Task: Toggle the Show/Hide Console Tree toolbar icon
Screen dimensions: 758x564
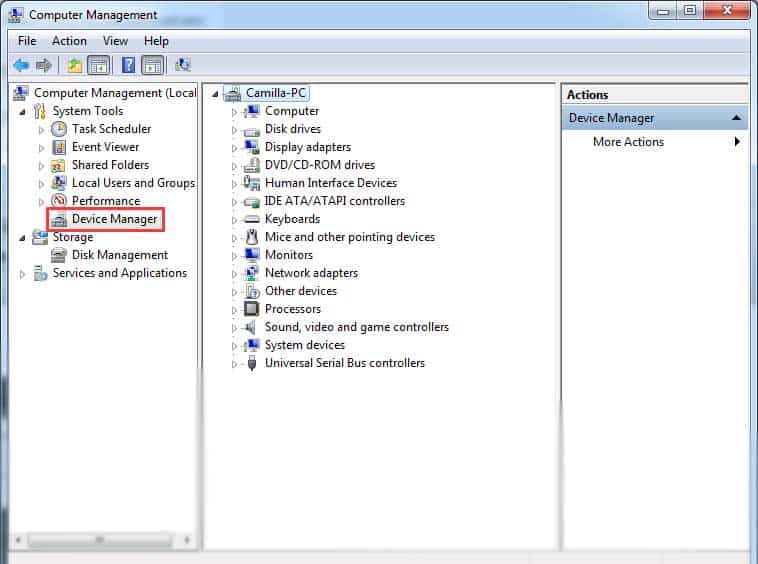Action: pos(99,65)
